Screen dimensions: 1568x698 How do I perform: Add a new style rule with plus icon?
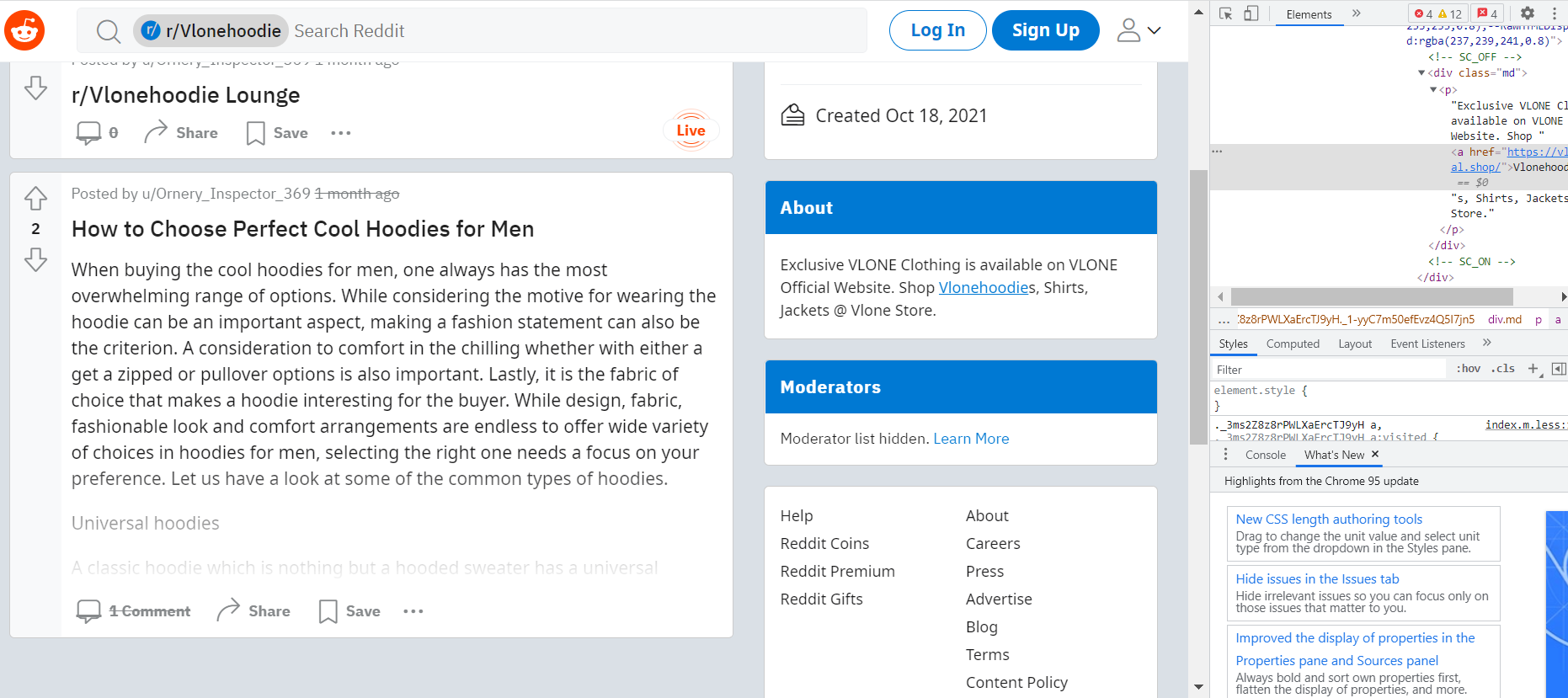pos(1533,369)
